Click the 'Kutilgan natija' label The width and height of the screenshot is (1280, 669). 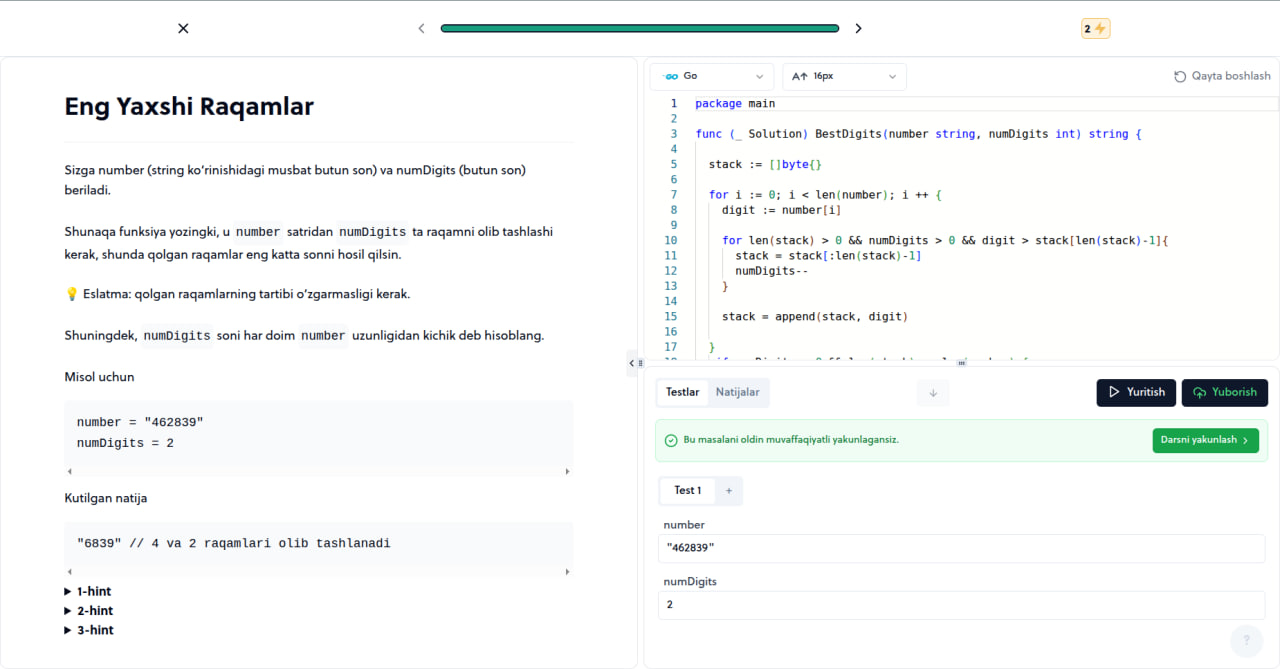pos(106,498)
